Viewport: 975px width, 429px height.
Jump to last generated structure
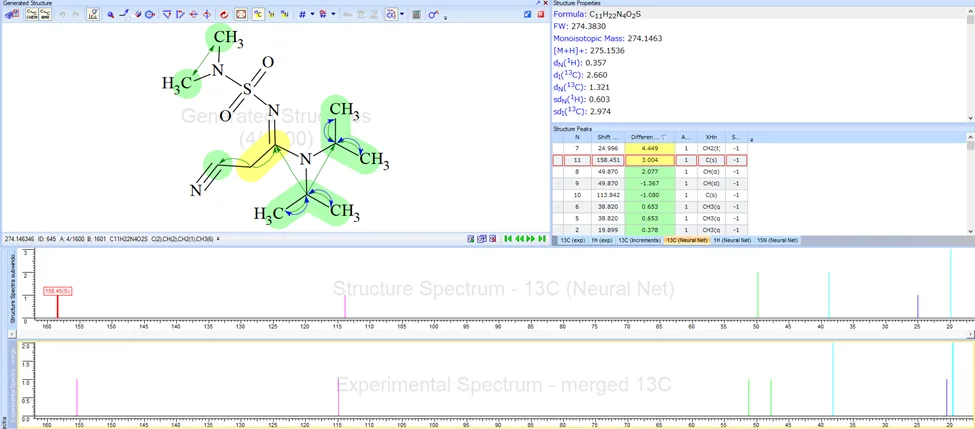pyautogui.click(x=542, y=239)
